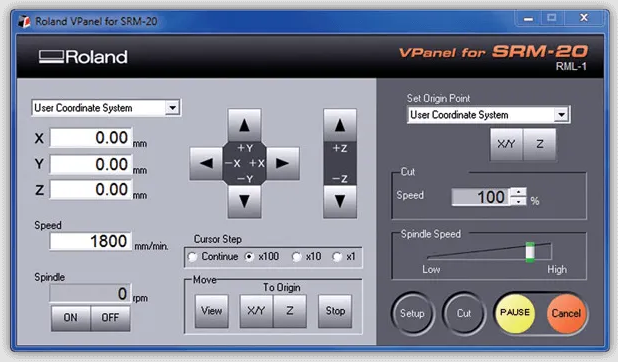Jog the tool in -Y direction with down arrow
The image size is (618, 362).
click(x=244, y=202)
